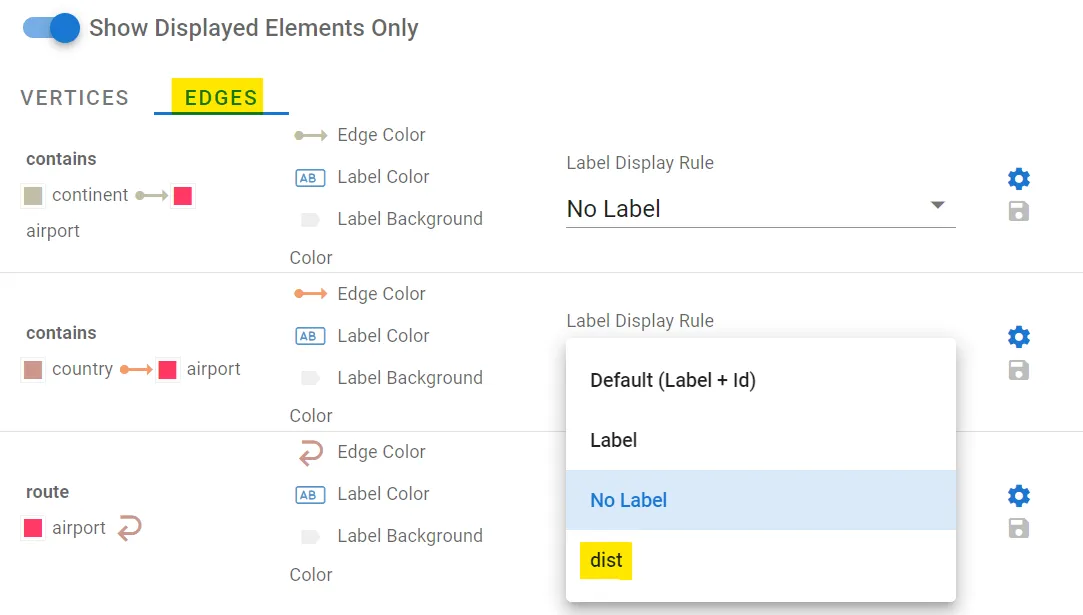Viewport: 1083px width, 615px height.
Task: Click save icon for country contains edge
Action: click(1019, 370)
